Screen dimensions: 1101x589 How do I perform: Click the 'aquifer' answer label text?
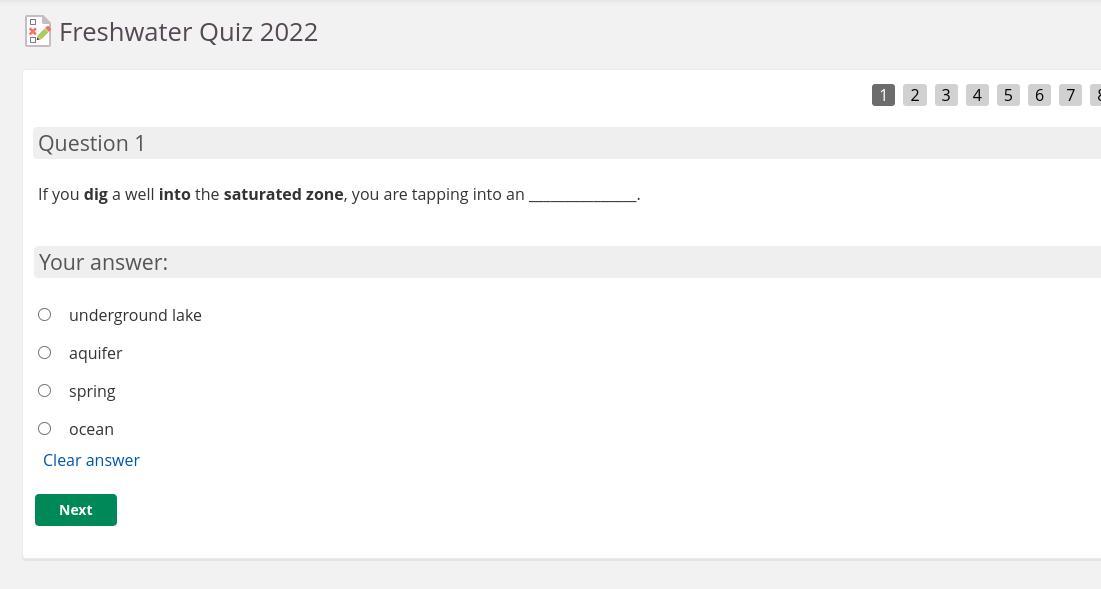(95, 353)
